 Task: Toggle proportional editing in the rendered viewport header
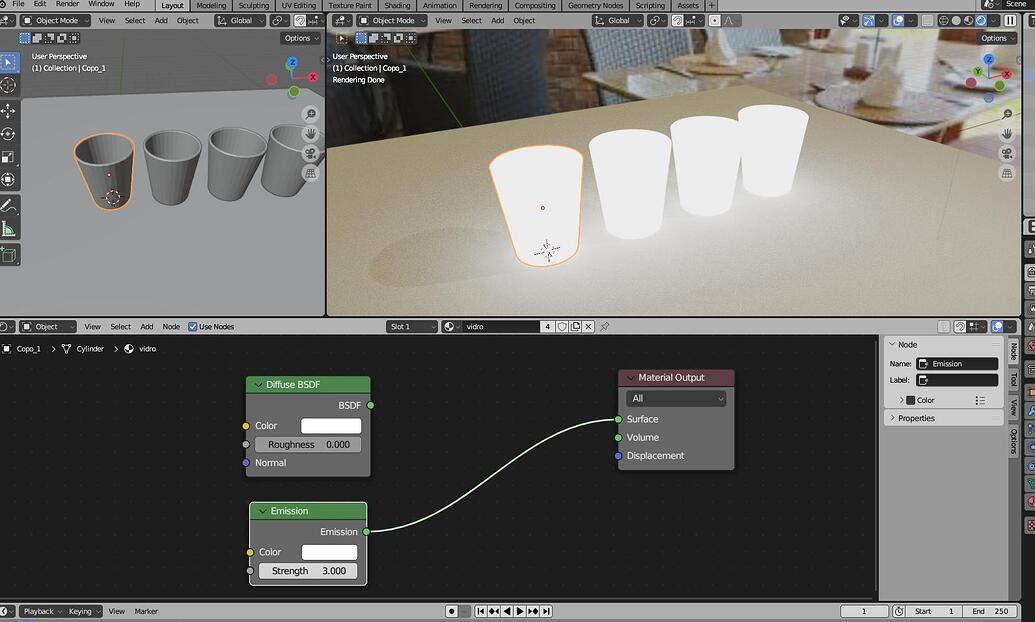coord(714,20)
